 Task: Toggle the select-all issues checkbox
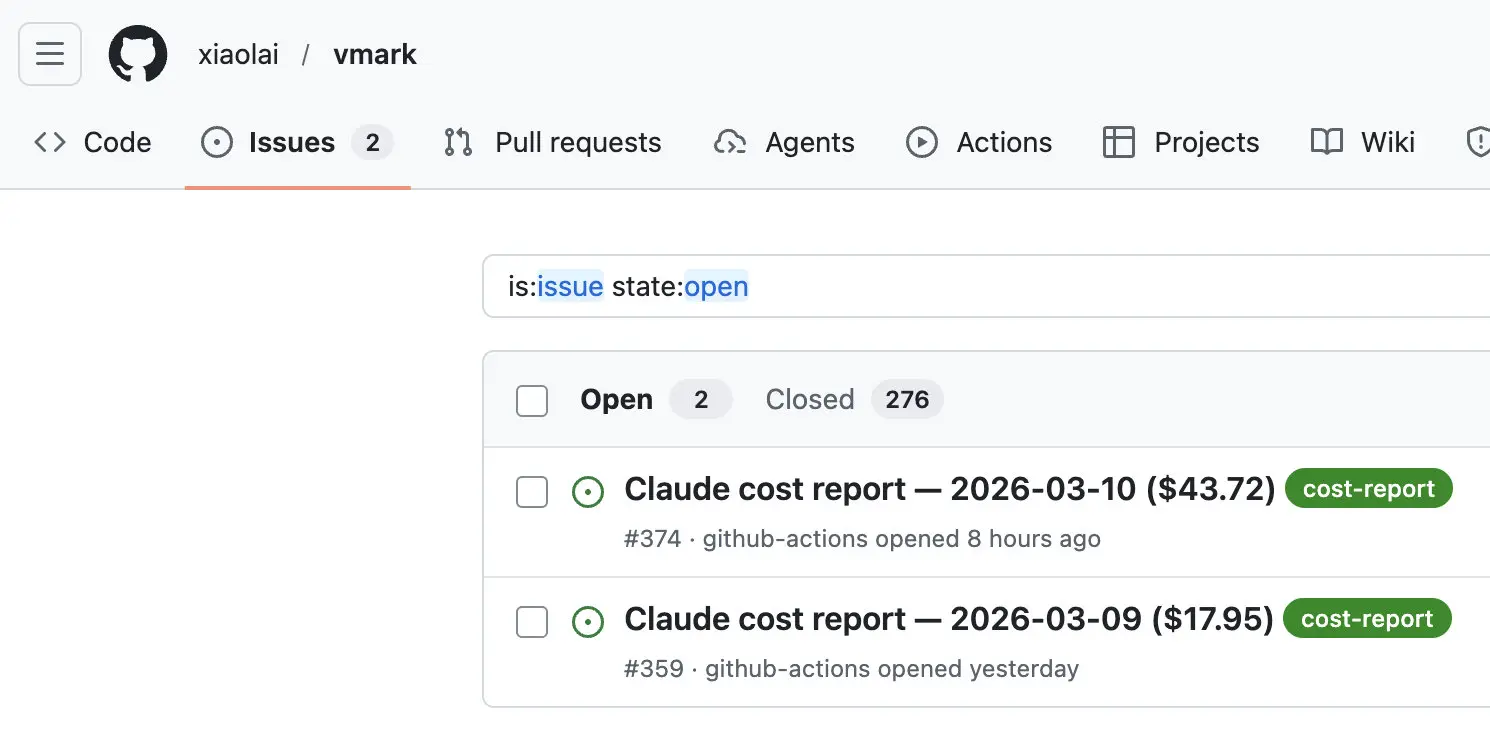[x=532, y=401]
